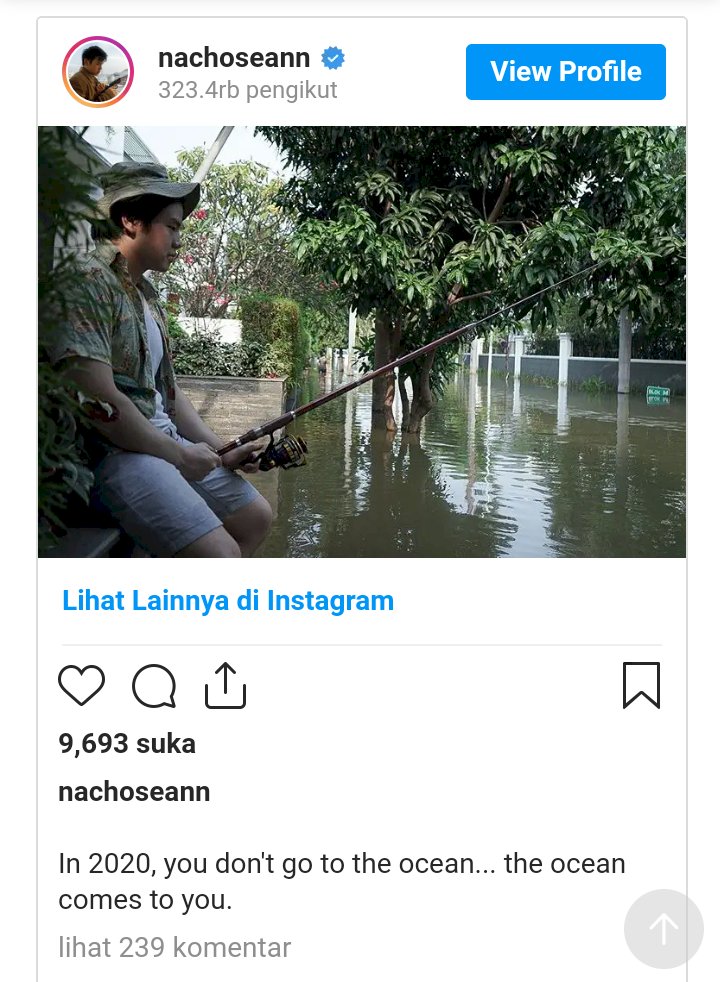This screenshot has height=982, width=720.
Task: Open comments via the speech bubble icon
Action: (x=154, y=686)
